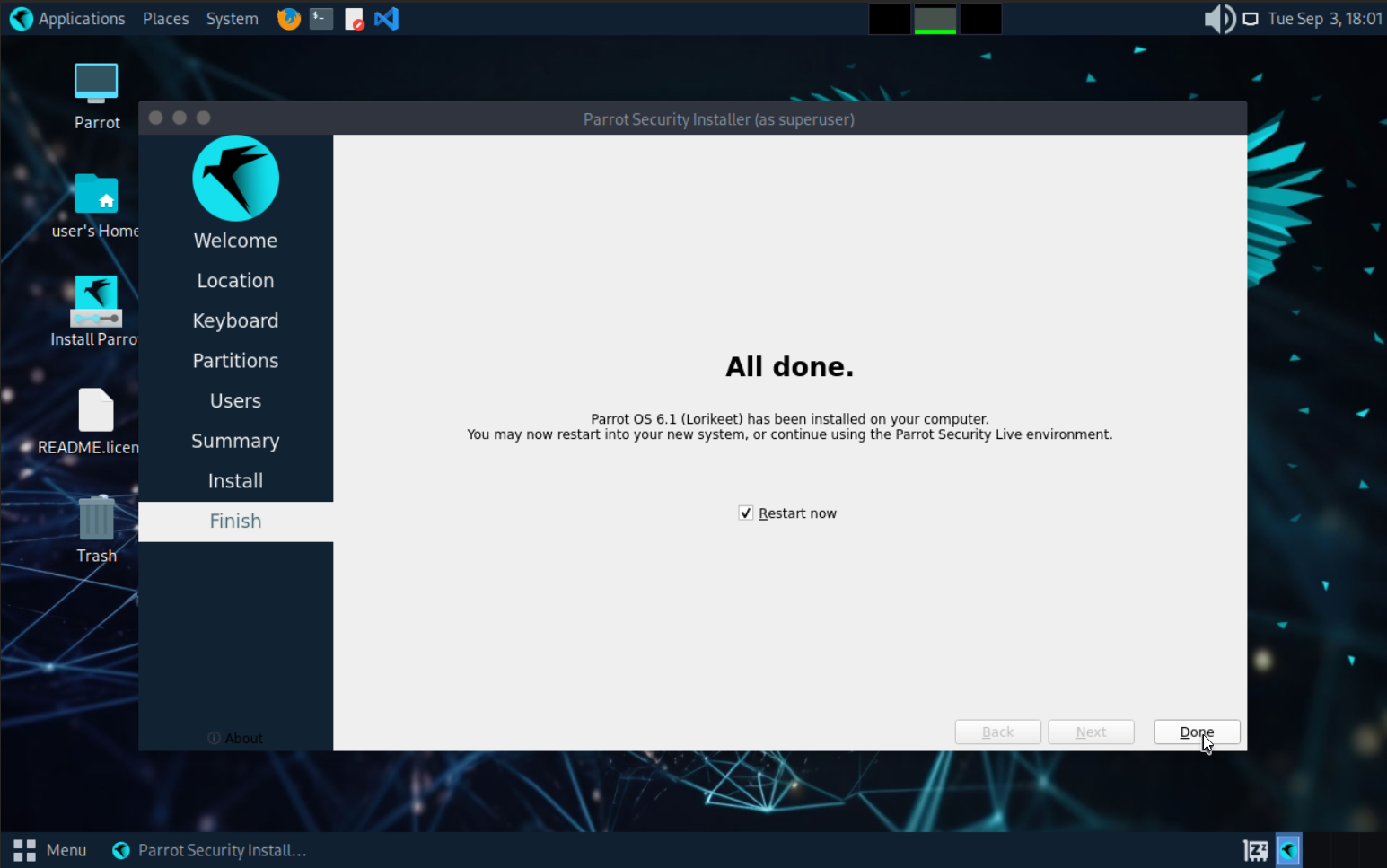Open the Applications menu in the top panel
Viewport: 1387px width, 868px height.
67,19
